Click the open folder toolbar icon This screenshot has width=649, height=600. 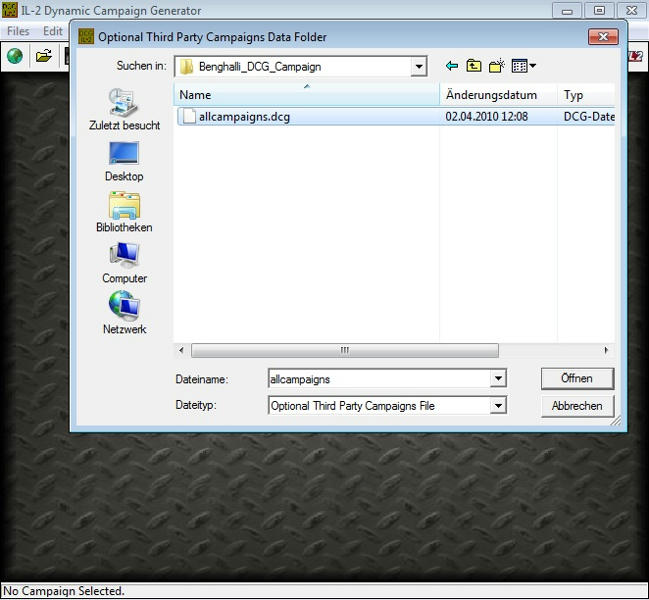pos(43,56)
